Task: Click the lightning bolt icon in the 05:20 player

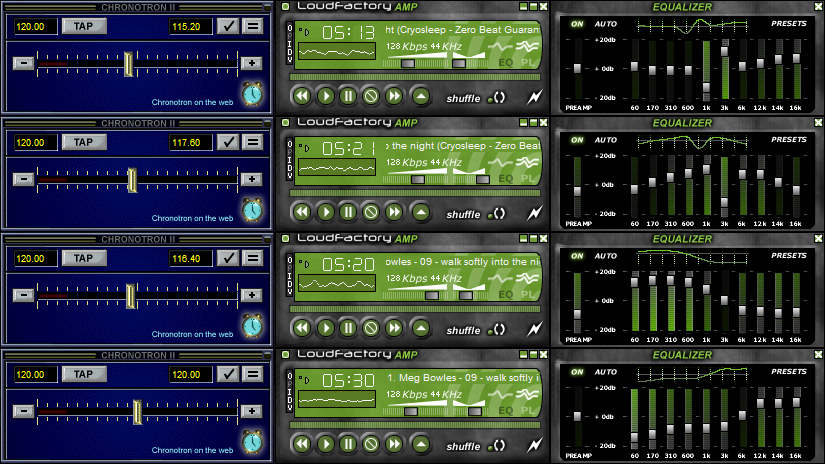Action: [536, 328]
